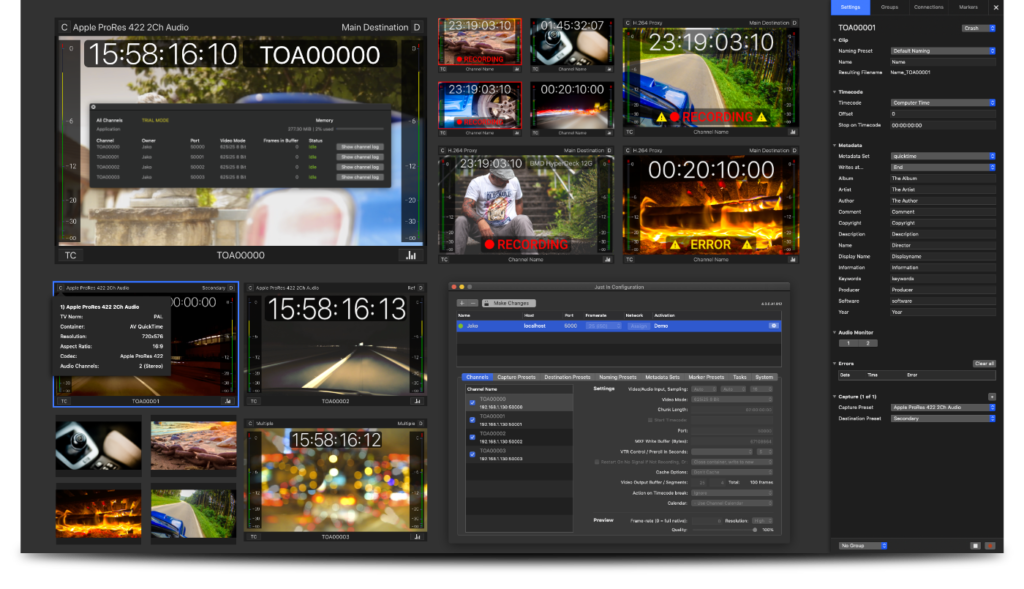Toggle Restart On No Signal checkbox
Viewport: 1024px width, 589px height.
tap(596, 462)
